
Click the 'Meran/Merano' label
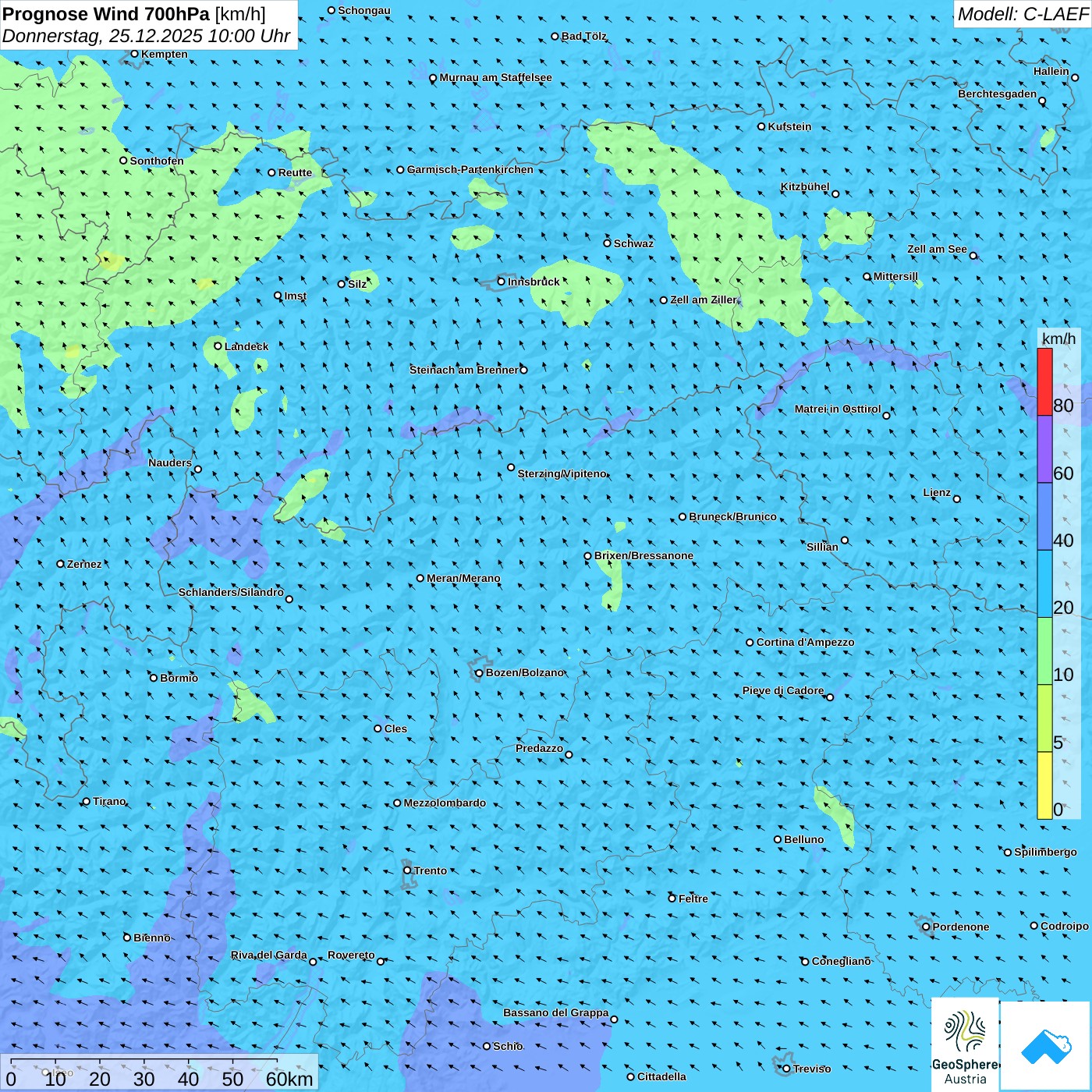click(463, 579)
